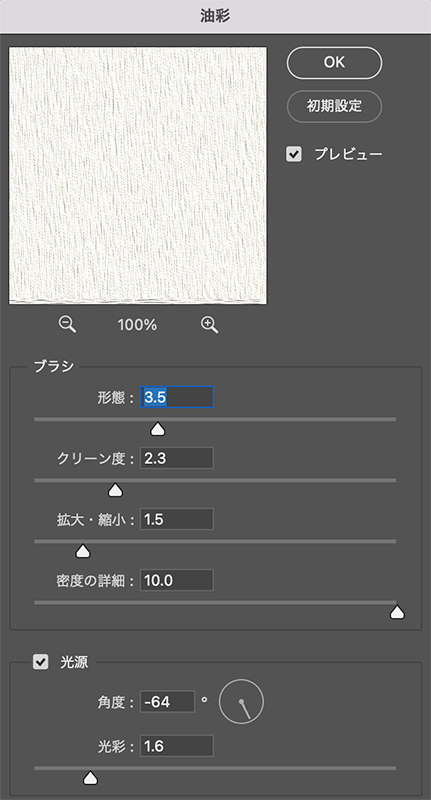Click the クリーン度 slider handle
Image resolution: width=431 pixels, height=800 pixels.
tap(116, 490)
